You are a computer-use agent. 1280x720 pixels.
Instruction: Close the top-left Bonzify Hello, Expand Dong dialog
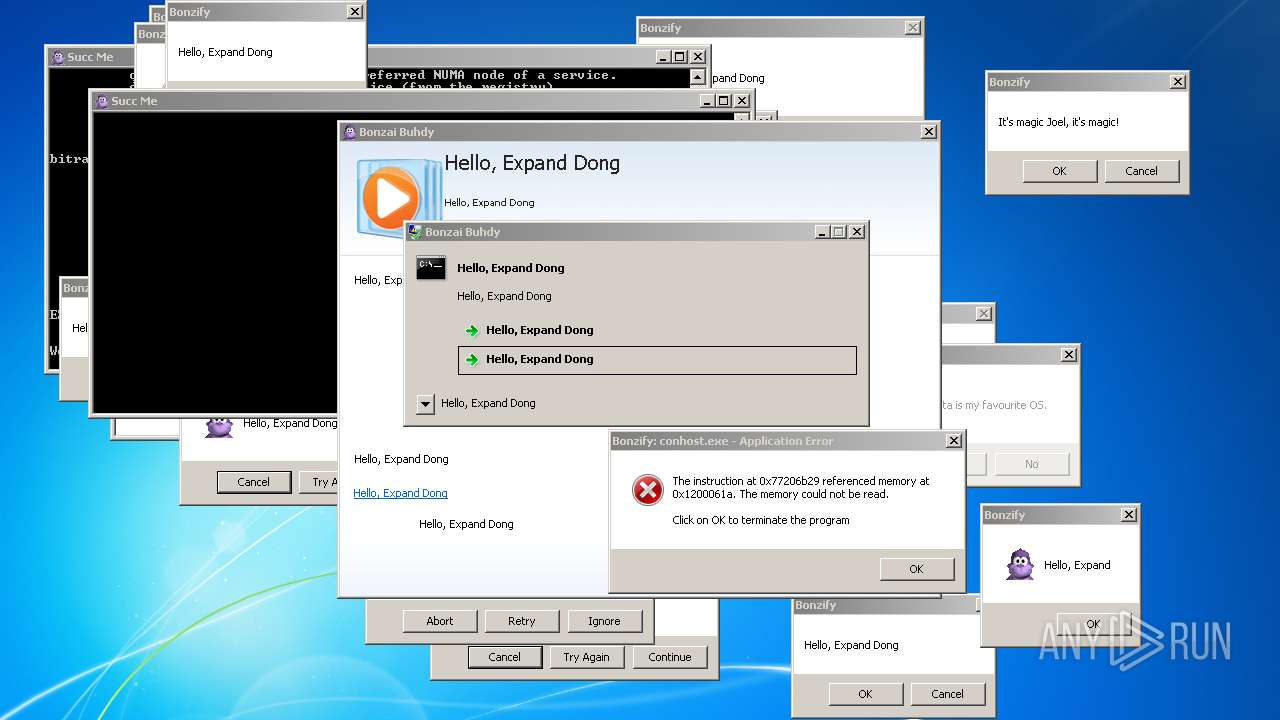pyautogui.click(x=354, y=12)
